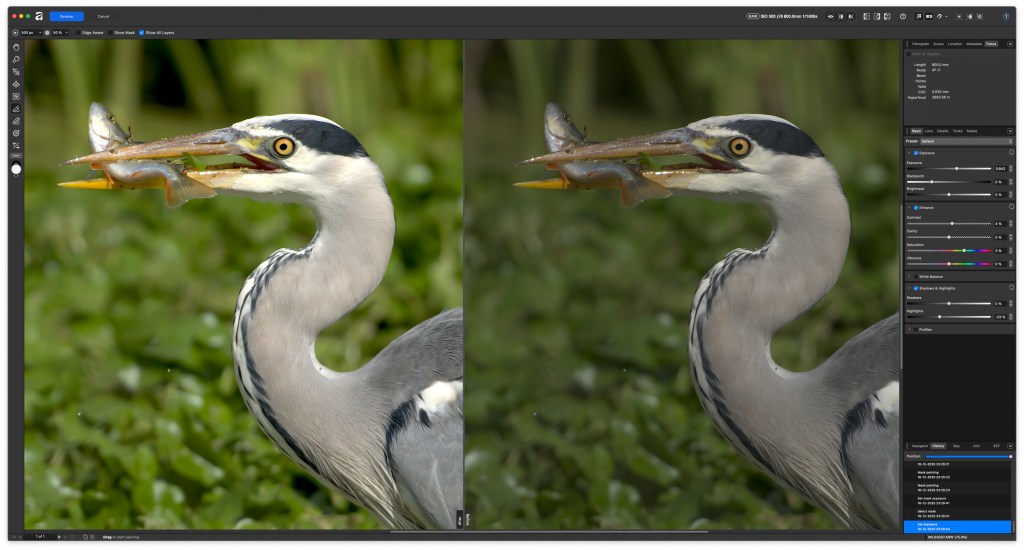Viewport: 1024px width, 550px height.
Task: Toggle the Shadows & Highlights checkbox
Action: pyautogui.click(x=916, y=288)
